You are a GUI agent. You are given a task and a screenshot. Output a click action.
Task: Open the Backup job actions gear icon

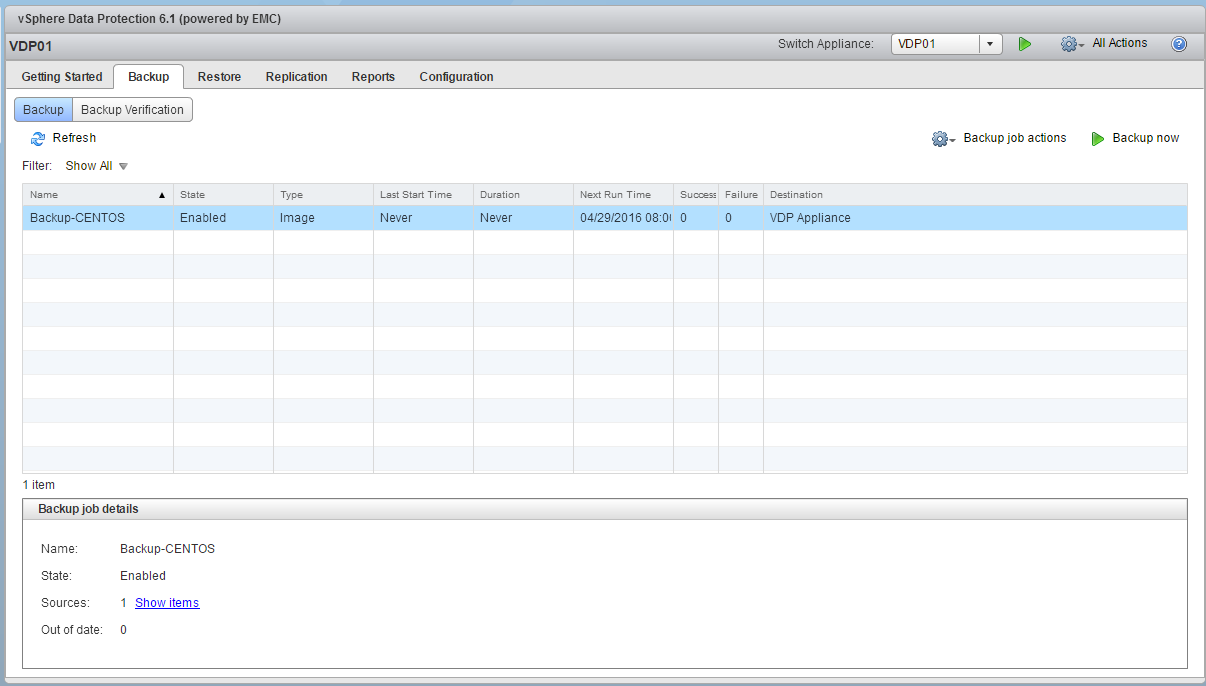(940, 138)
